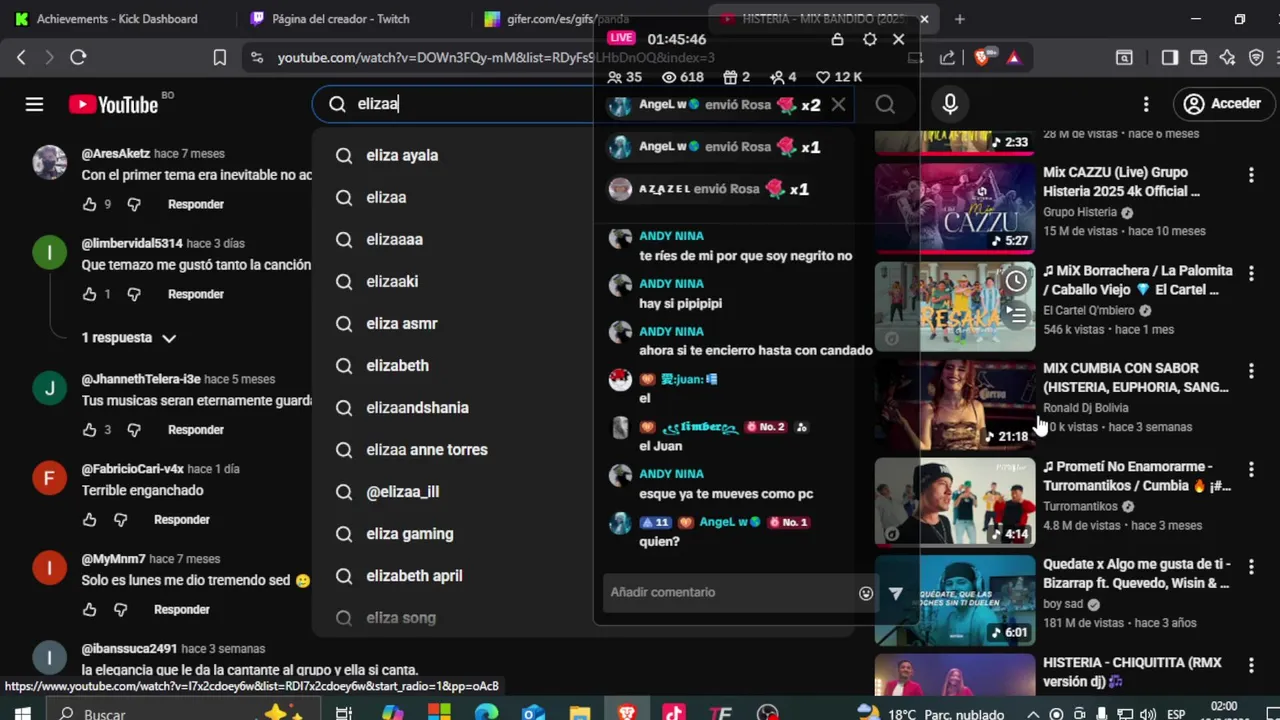Viewport: 1280px width, 720px height.
Task: Dislike the comment by @AresAketz
Action: coord(134,204)
